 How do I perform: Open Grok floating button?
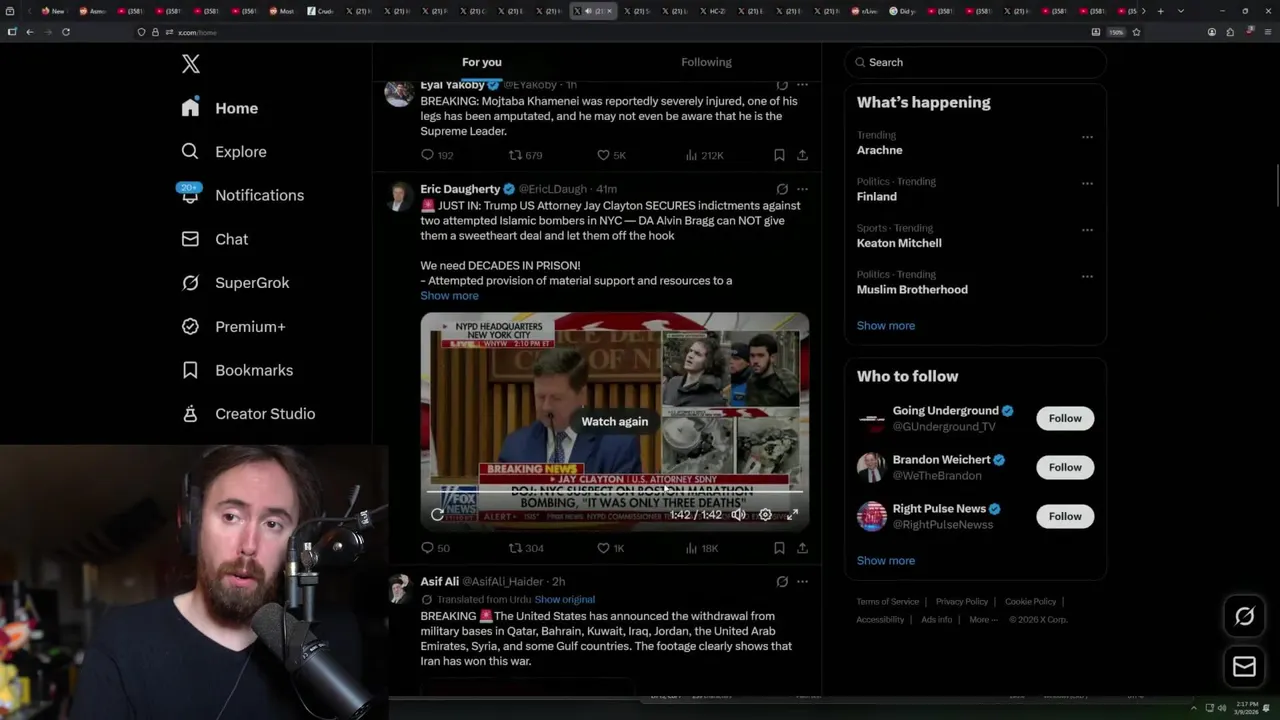click(1244, 617)
